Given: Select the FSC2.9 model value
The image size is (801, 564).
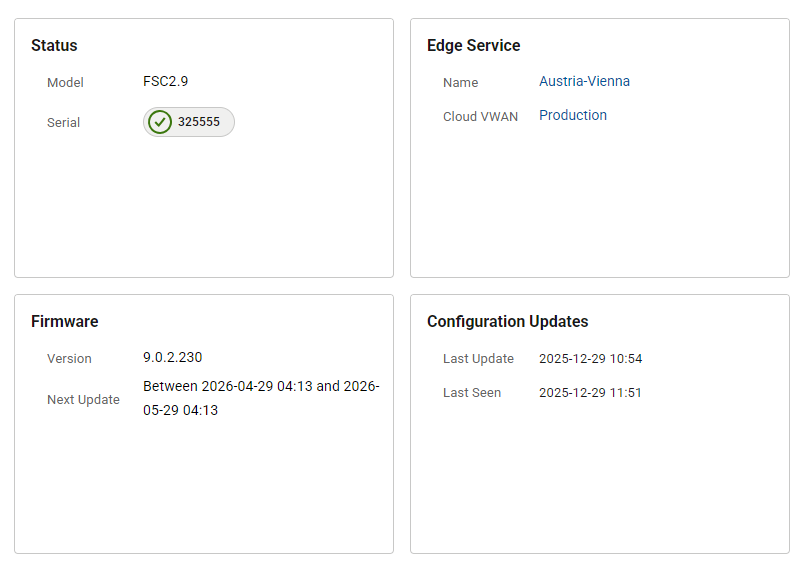Looking at the screenshot, I should tap(165, 81).
